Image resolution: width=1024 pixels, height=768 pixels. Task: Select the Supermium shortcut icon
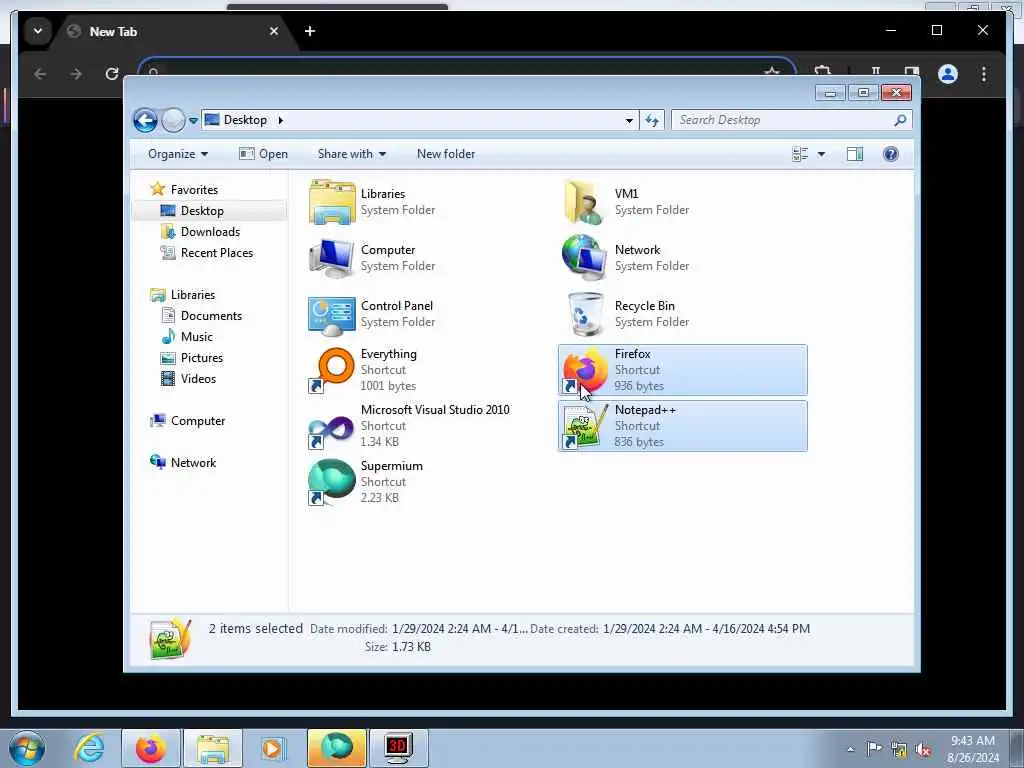332,482
